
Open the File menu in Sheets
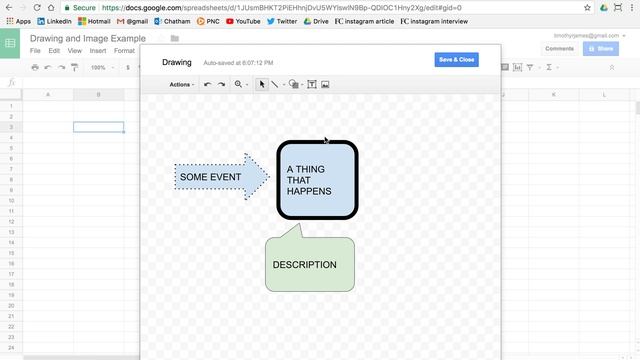click(35, 51)
